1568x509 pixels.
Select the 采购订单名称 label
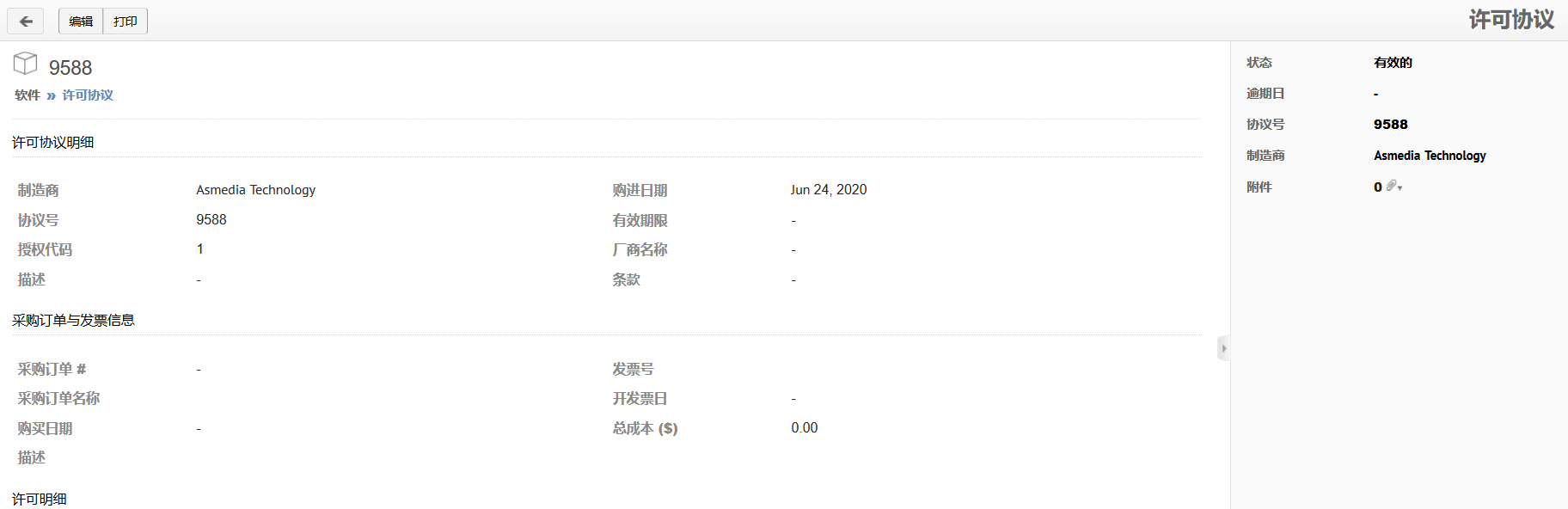(x=58, y=399)
